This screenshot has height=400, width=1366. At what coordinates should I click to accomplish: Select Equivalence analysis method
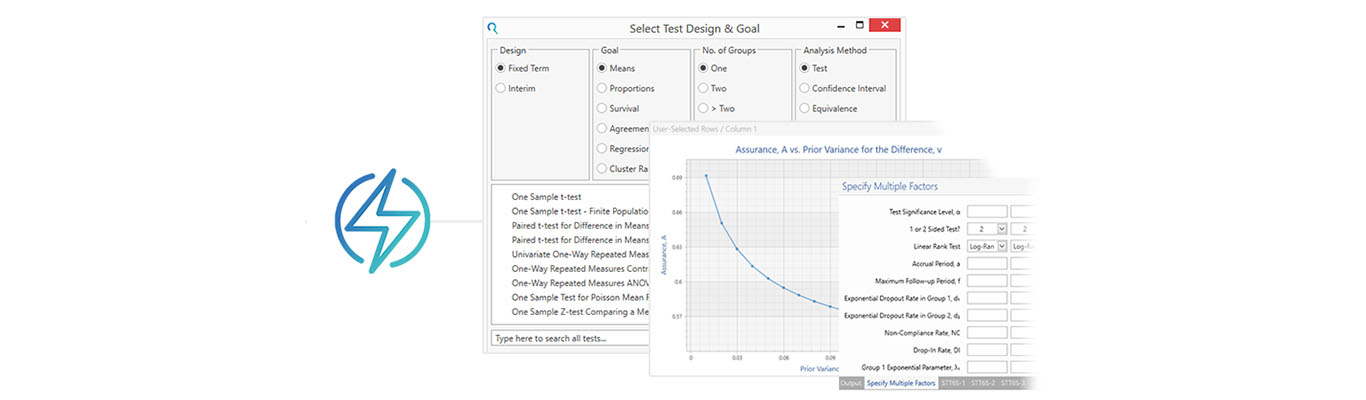pos(804,108)
